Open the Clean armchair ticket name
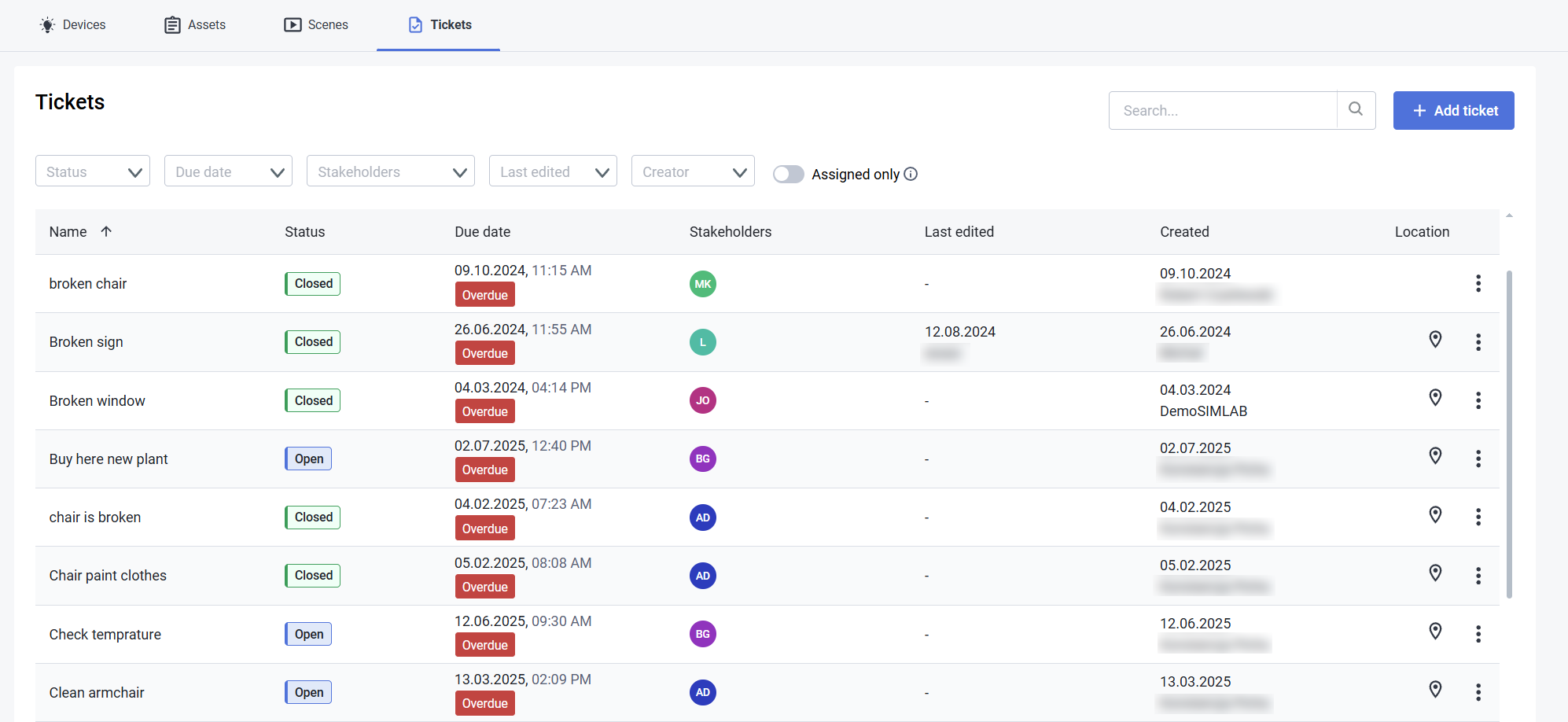The height and width of the screenshot is (722, 1568). 97,693
